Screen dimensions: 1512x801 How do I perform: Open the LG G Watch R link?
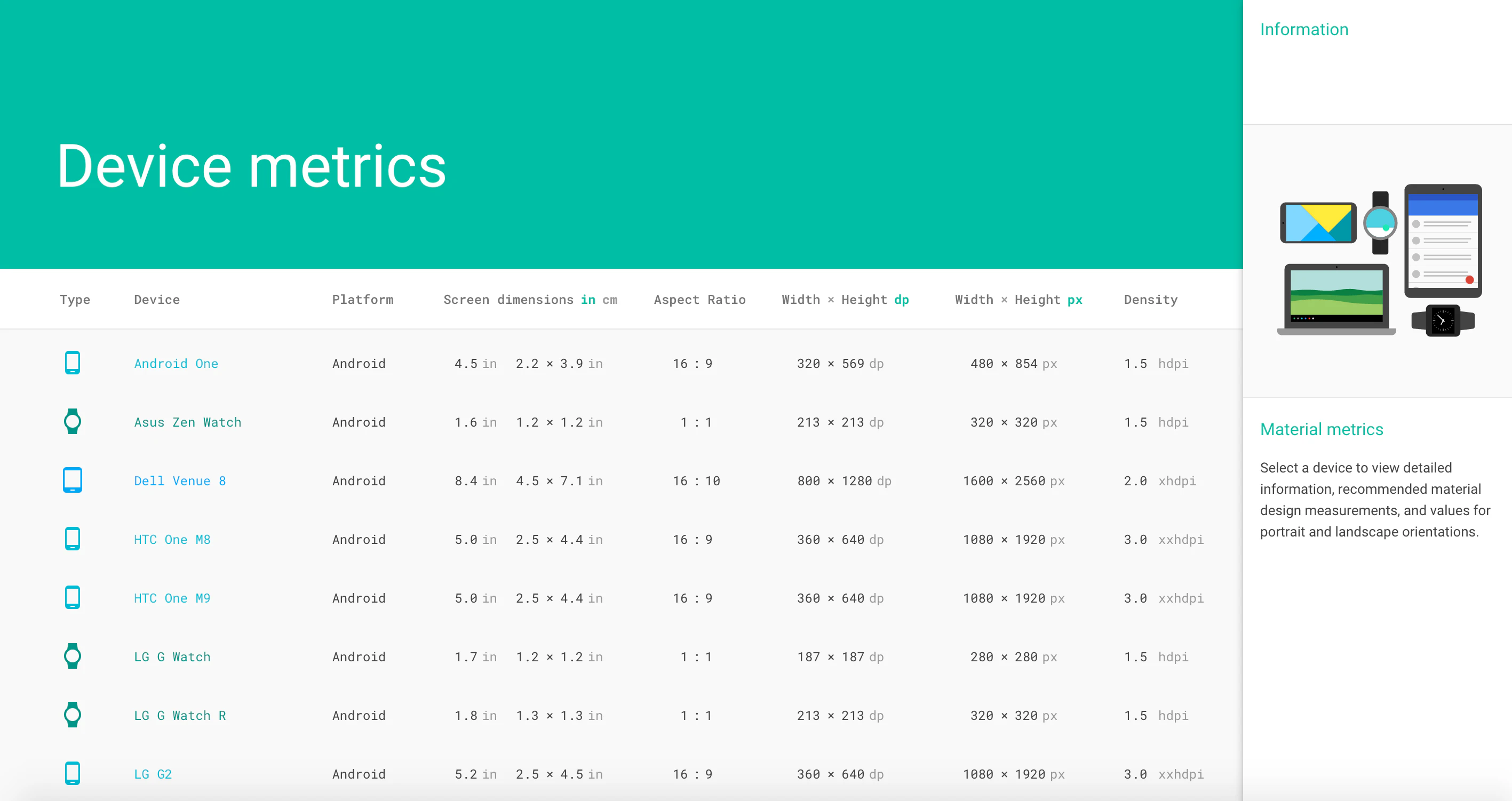coord(180,716)
